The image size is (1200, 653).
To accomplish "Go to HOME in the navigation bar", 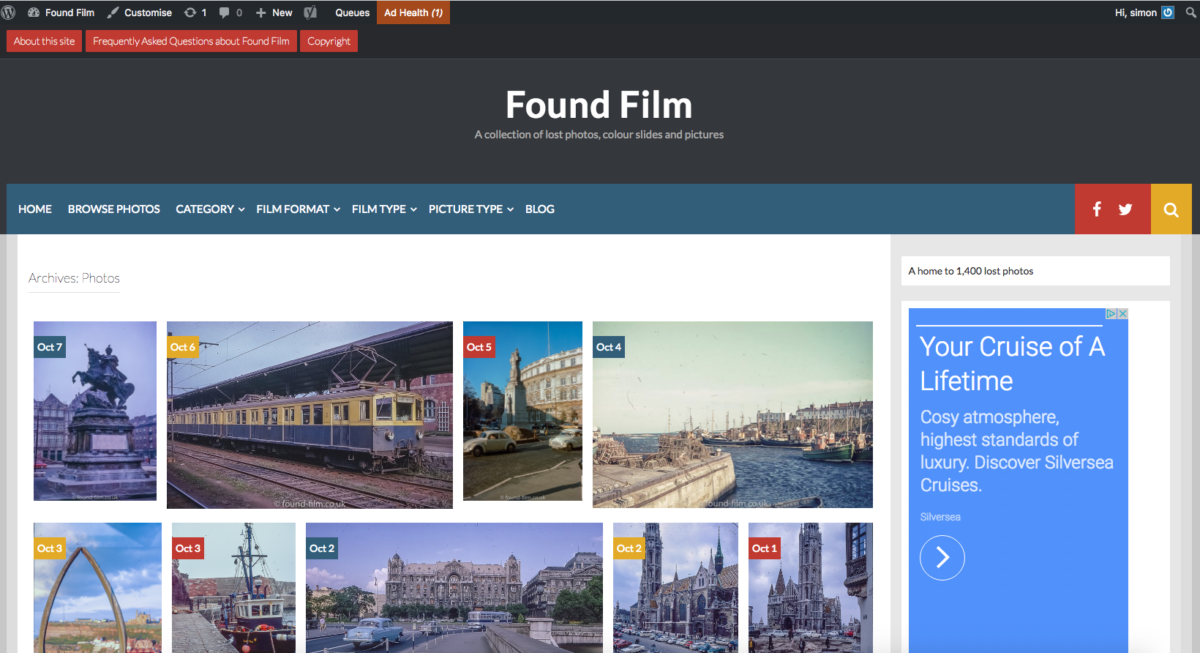I will (35, 209).
